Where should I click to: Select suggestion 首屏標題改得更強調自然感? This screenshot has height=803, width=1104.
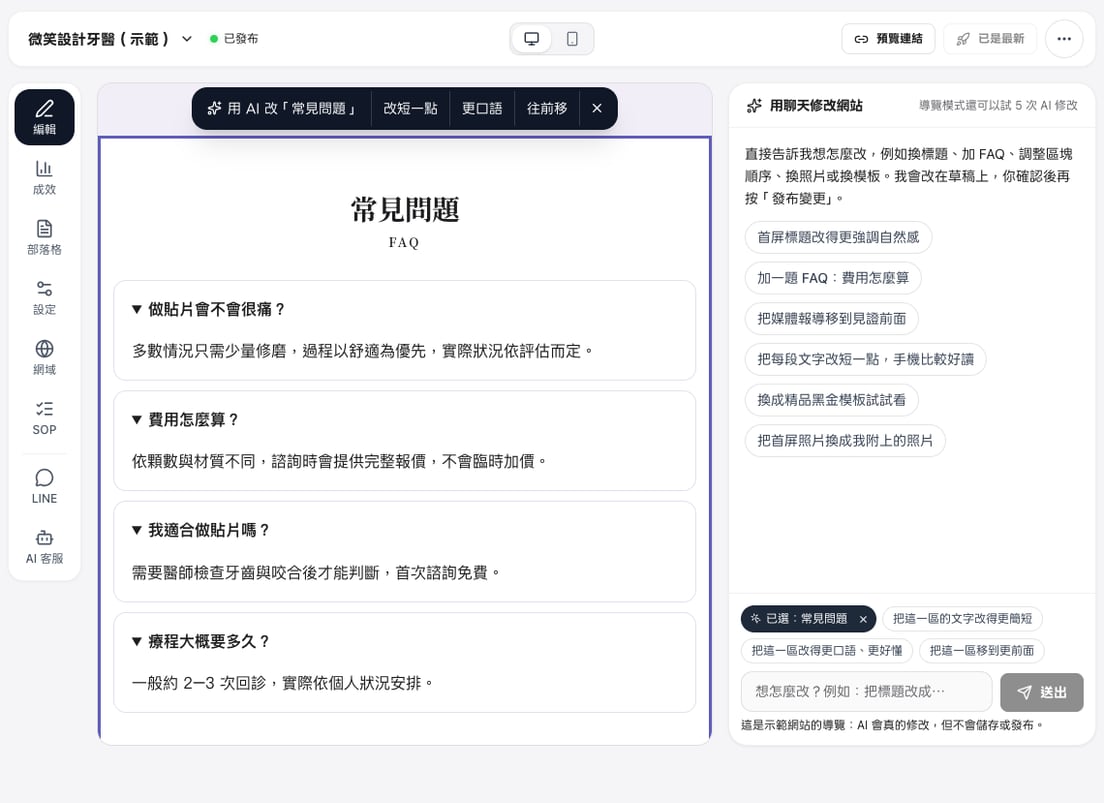coord(838,237)
